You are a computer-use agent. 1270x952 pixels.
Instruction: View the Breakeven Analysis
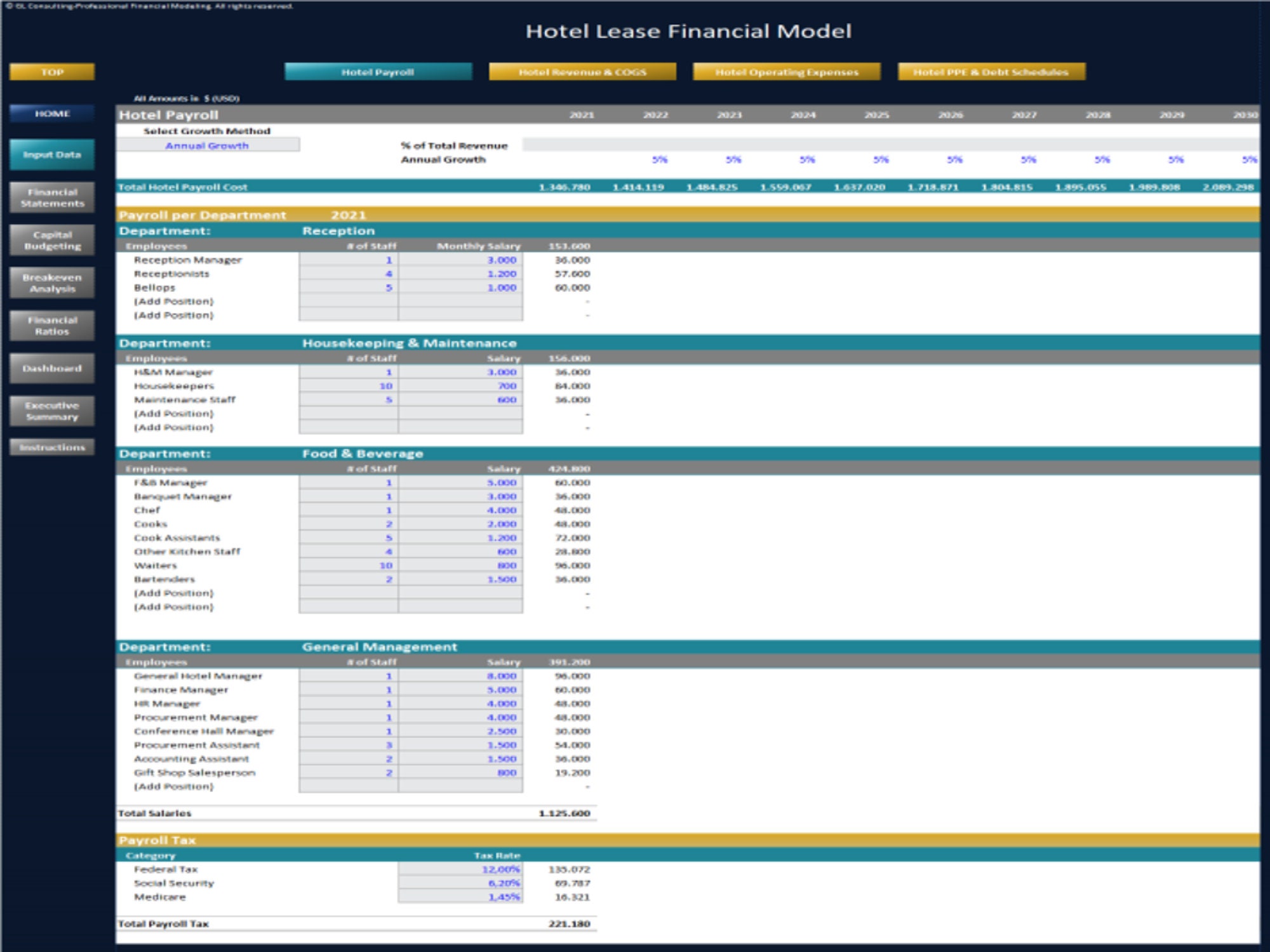click(52, 284)
